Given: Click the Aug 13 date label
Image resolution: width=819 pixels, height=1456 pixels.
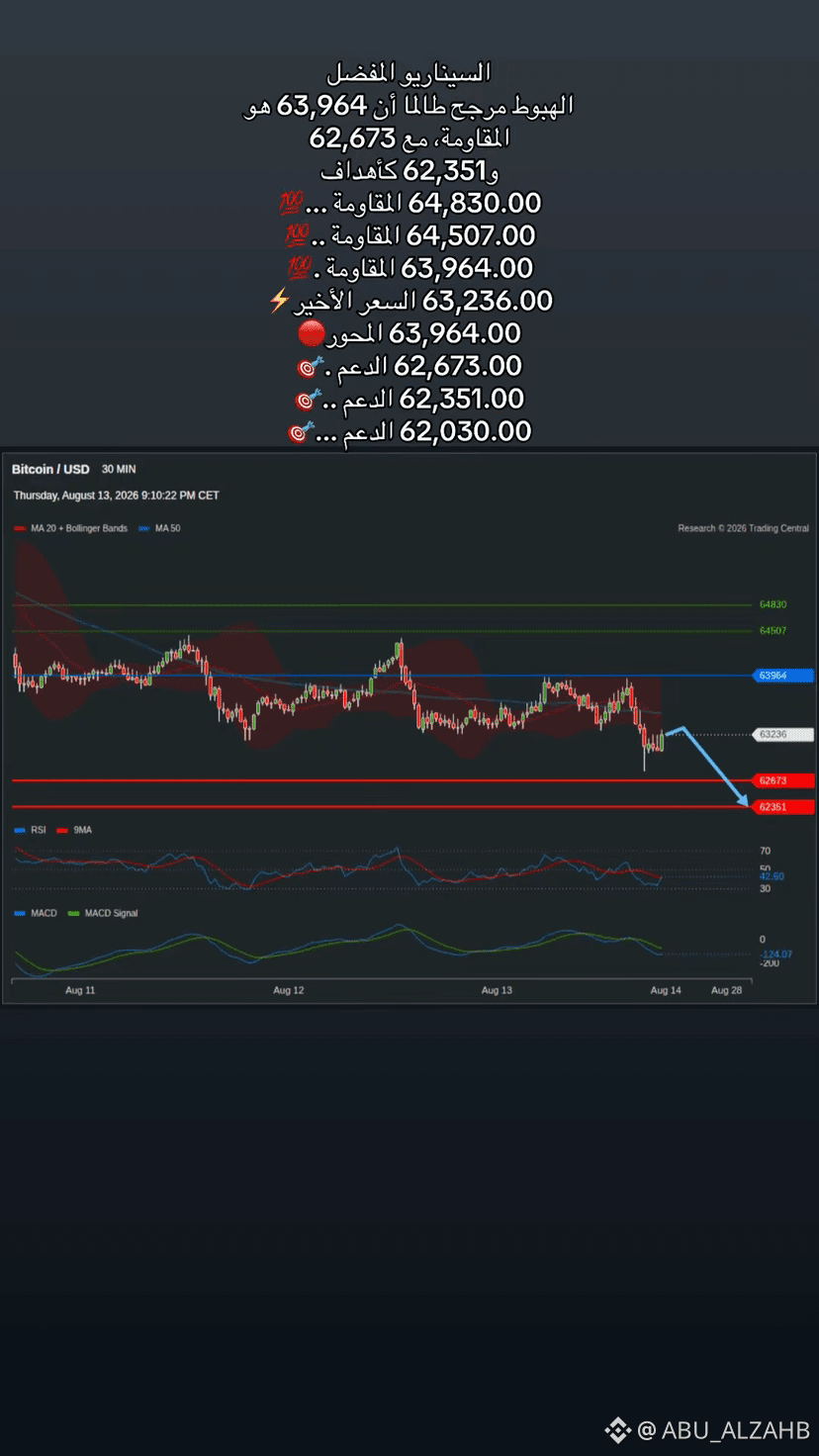Looking at the screenshot, I should tap(497, 990).
